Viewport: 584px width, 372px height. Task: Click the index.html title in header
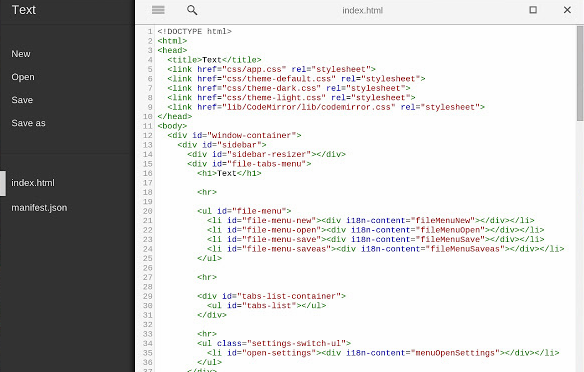pyautogui.click(x=362, y=10)
